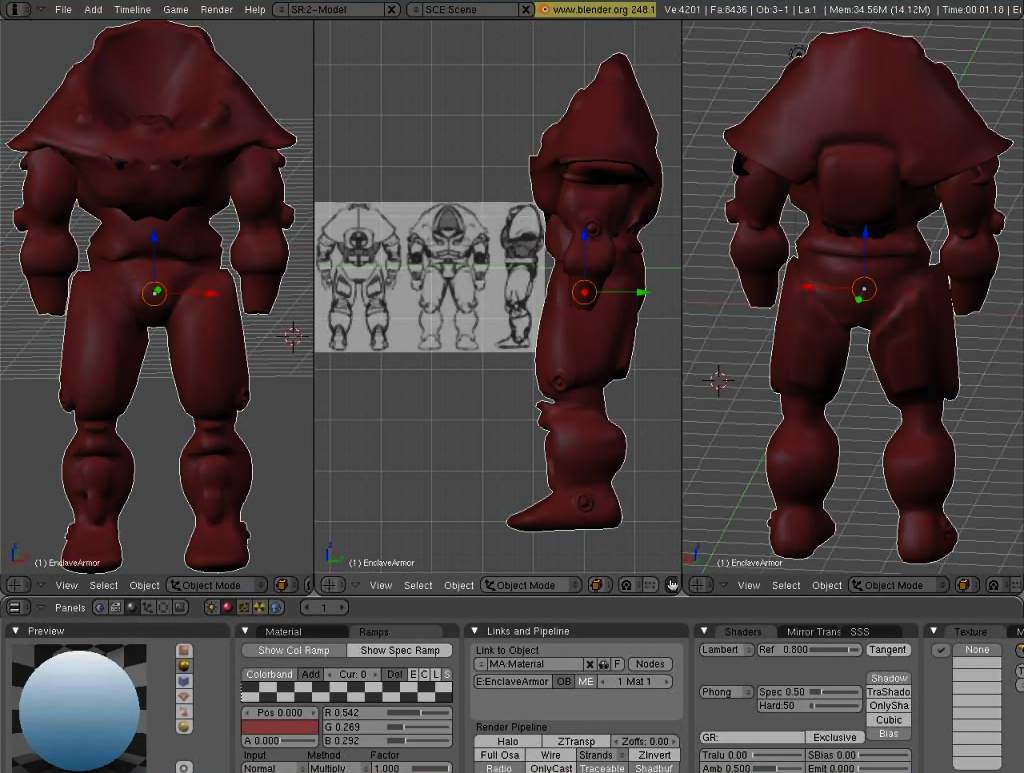Open the Lambert diffuse shader dropdown
Screen dimensions: 1024x773
(726, 650)
